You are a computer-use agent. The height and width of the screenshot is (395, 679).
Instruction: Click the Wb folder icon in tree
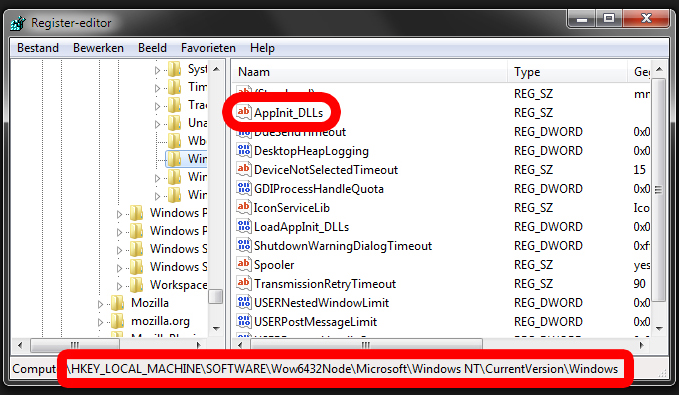coord(174,141)
